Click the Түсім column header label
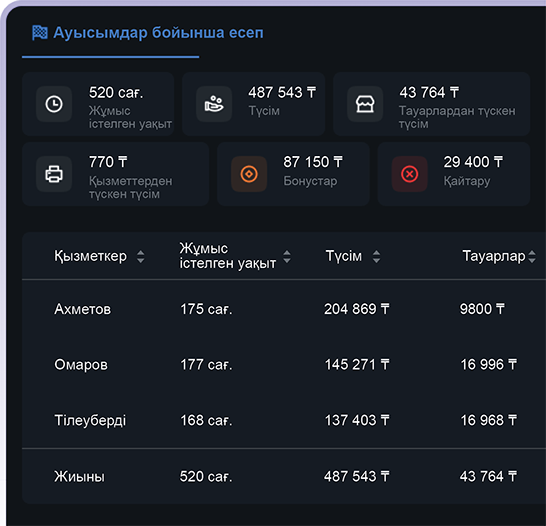This screenshot has height=526, width=546. (x=344, y=256)
